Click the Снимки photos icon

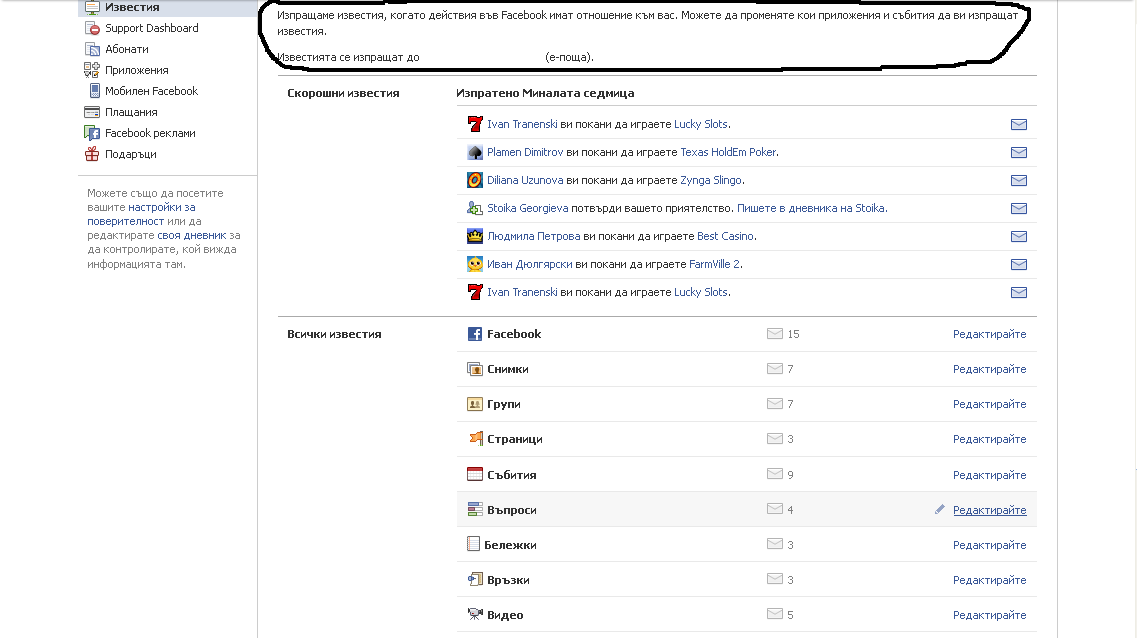coord(475,369)
